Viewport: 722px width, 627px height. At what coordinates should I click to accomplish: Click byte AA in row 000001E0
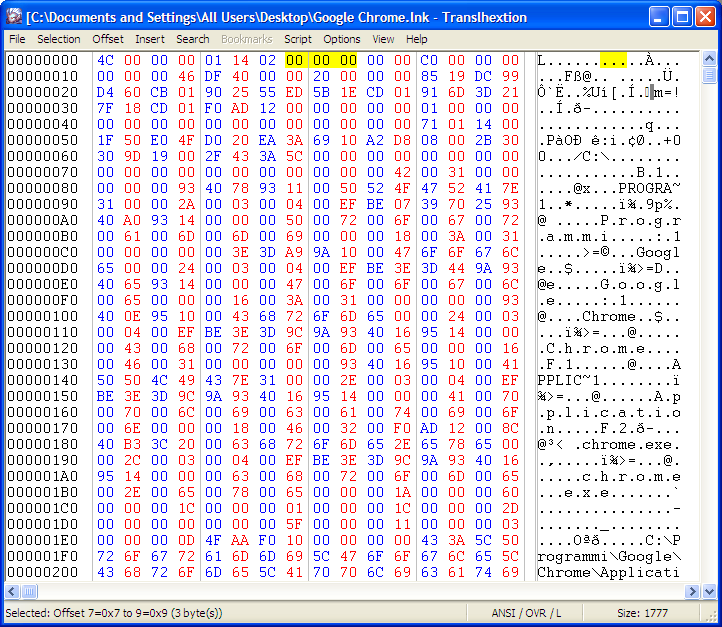coord(240,540)
